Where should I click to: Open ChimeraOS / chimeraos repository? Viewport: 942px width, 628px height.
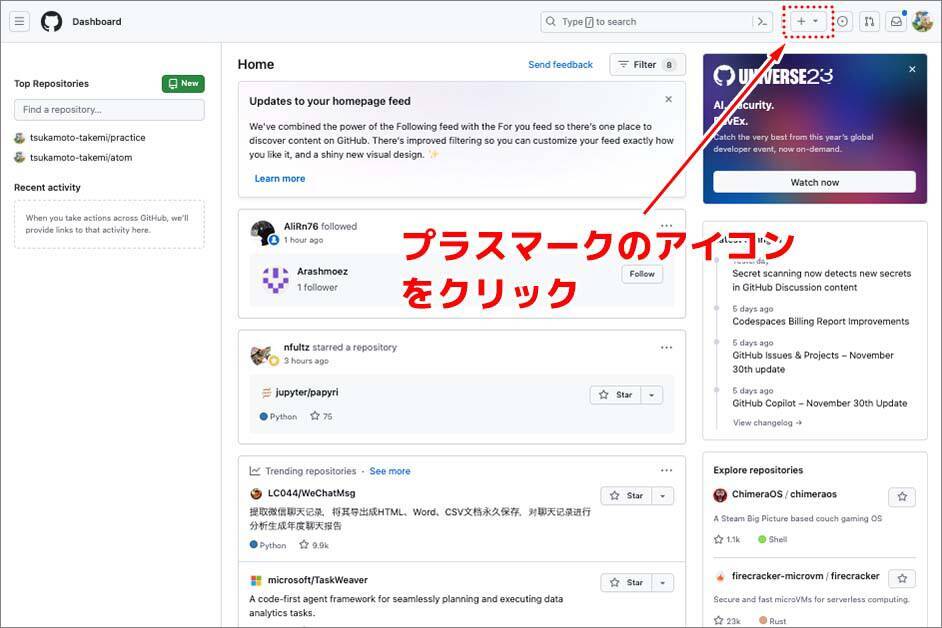(x=784, y=494)
